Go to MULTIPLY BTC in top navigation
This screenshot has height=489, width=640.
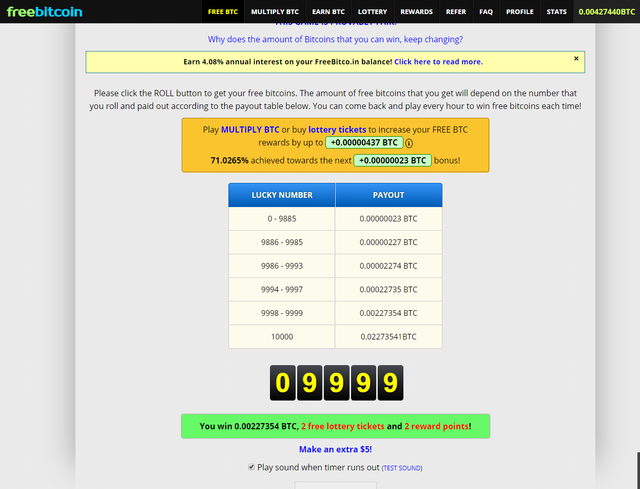pos(275,11)
